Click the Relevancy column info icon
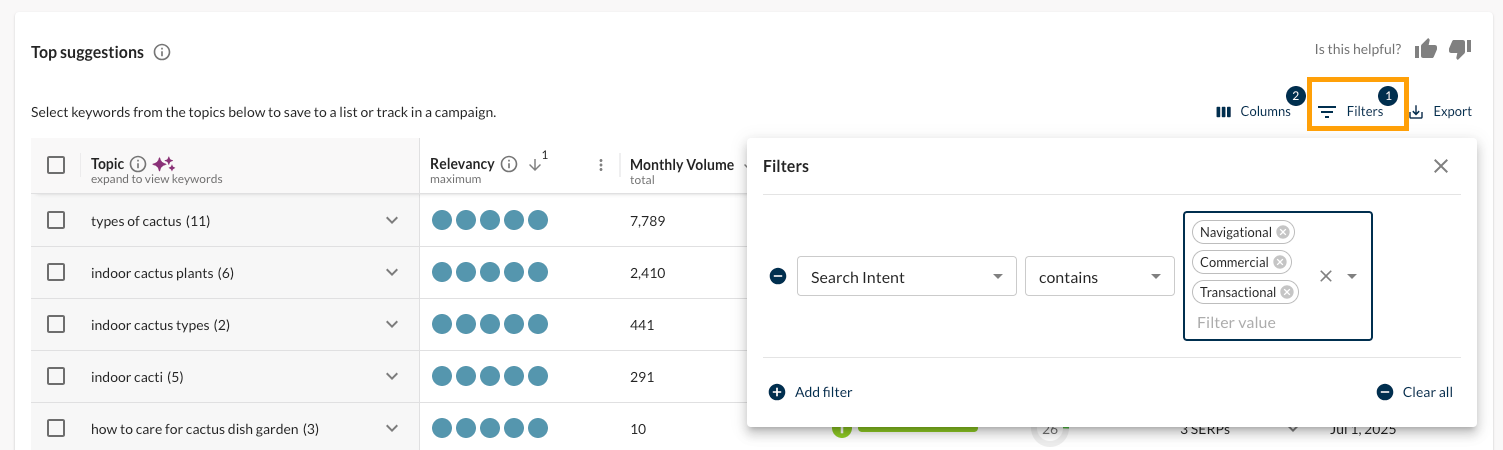 tap(509, 164)
